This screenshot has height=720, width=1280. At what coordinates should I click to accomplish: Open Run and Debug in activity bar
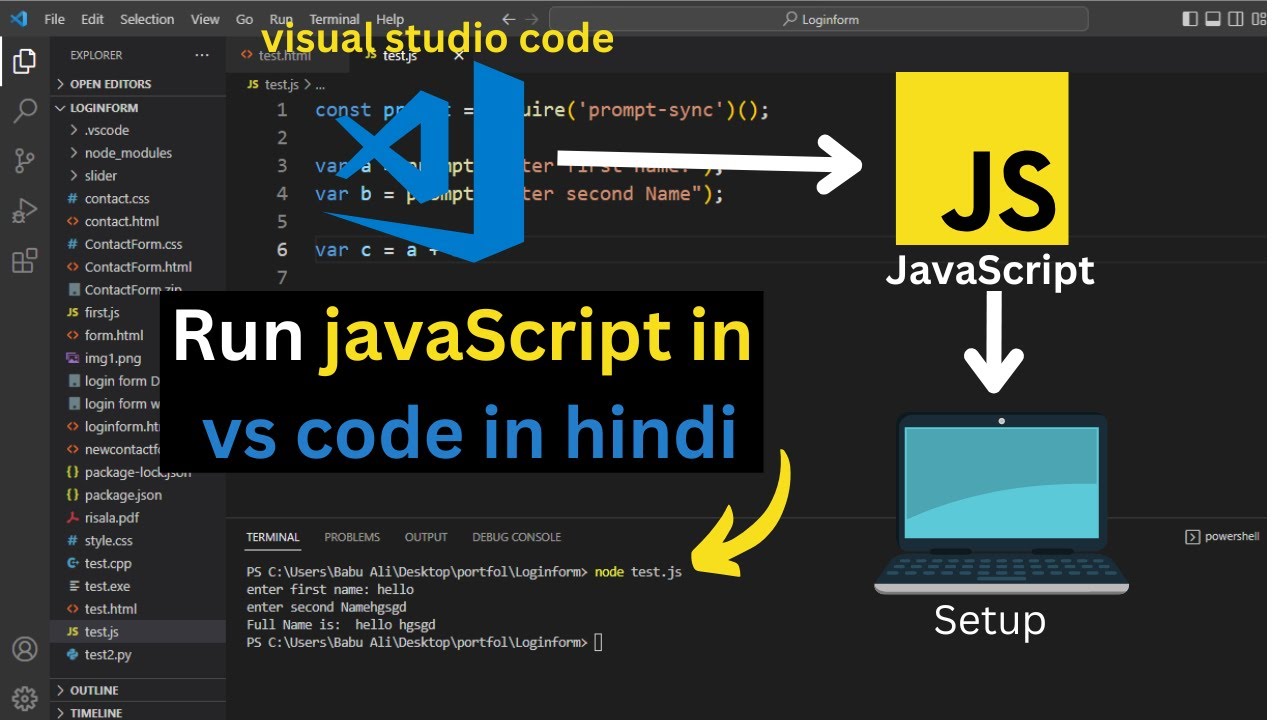pyautogui.click(x=24, y=211)
